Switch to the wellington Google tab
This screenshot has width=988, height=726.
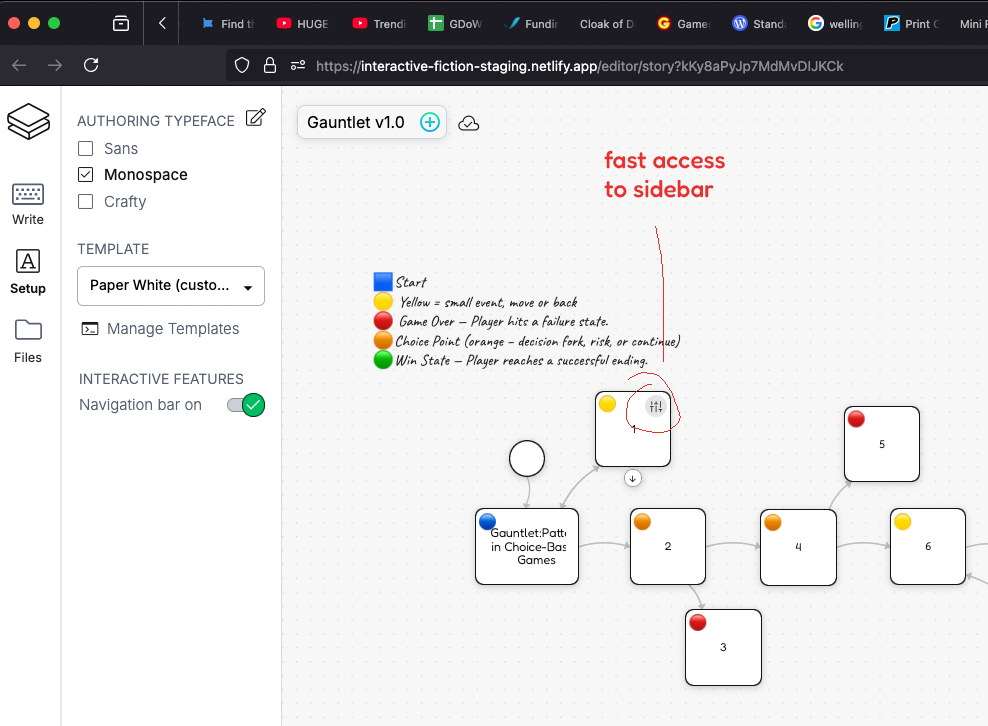pyautogui.click(x=835, y=23)
